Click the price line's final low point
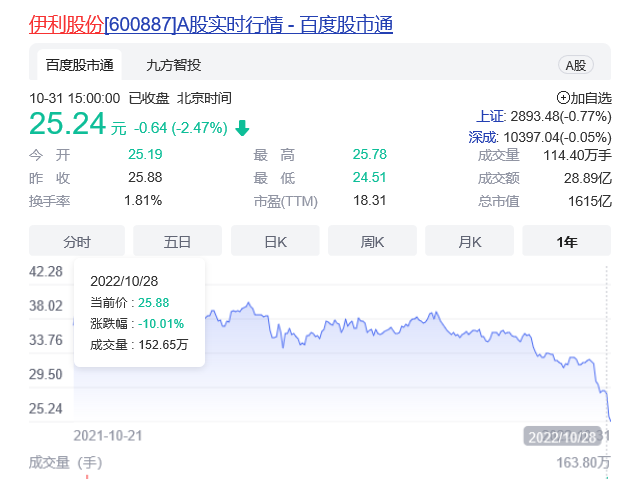 pyautogui.click(x=610, y=420)
